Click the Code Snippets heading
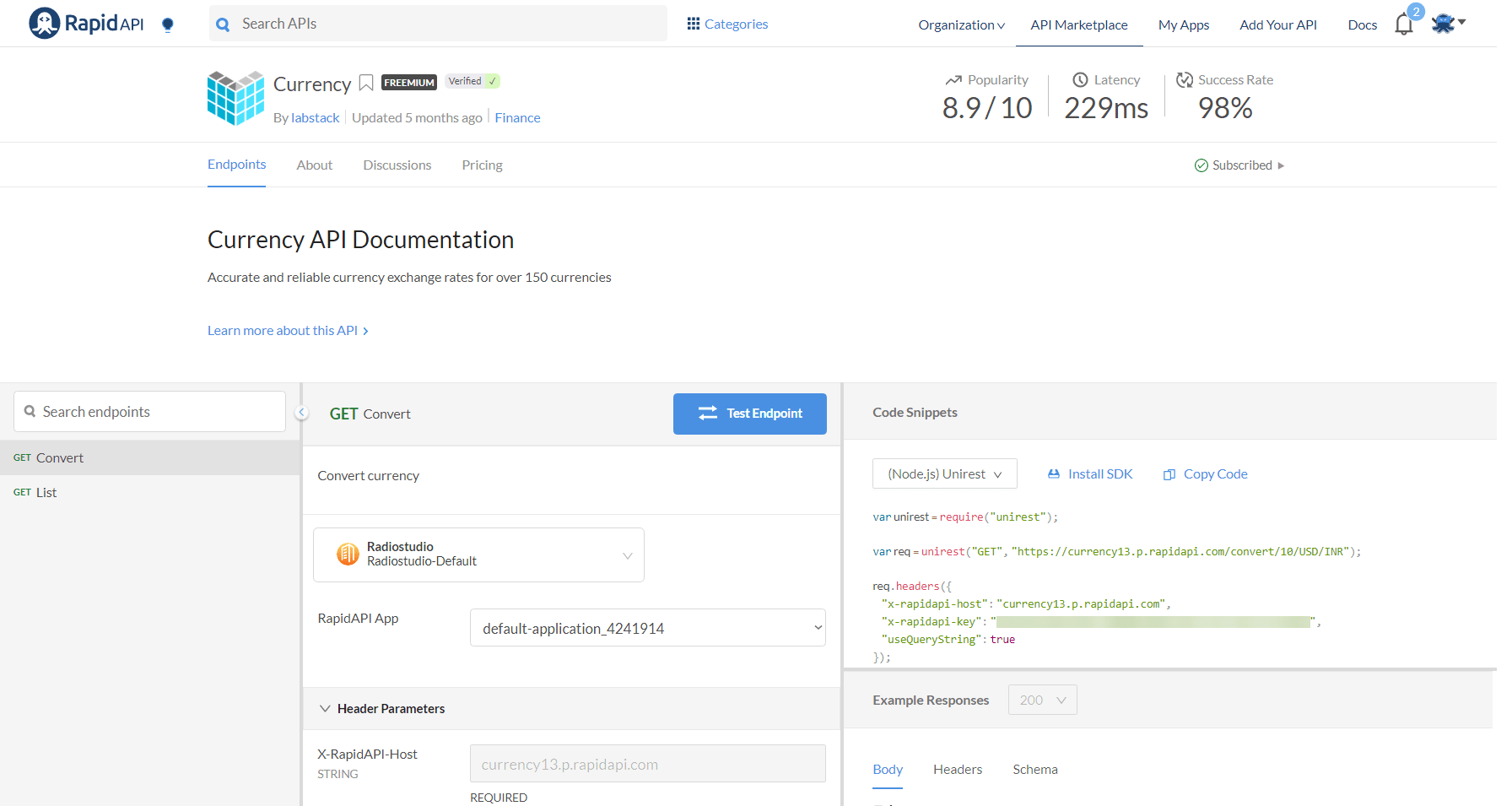Screen dimensions: 1512x806 click(x=915, y=413)
